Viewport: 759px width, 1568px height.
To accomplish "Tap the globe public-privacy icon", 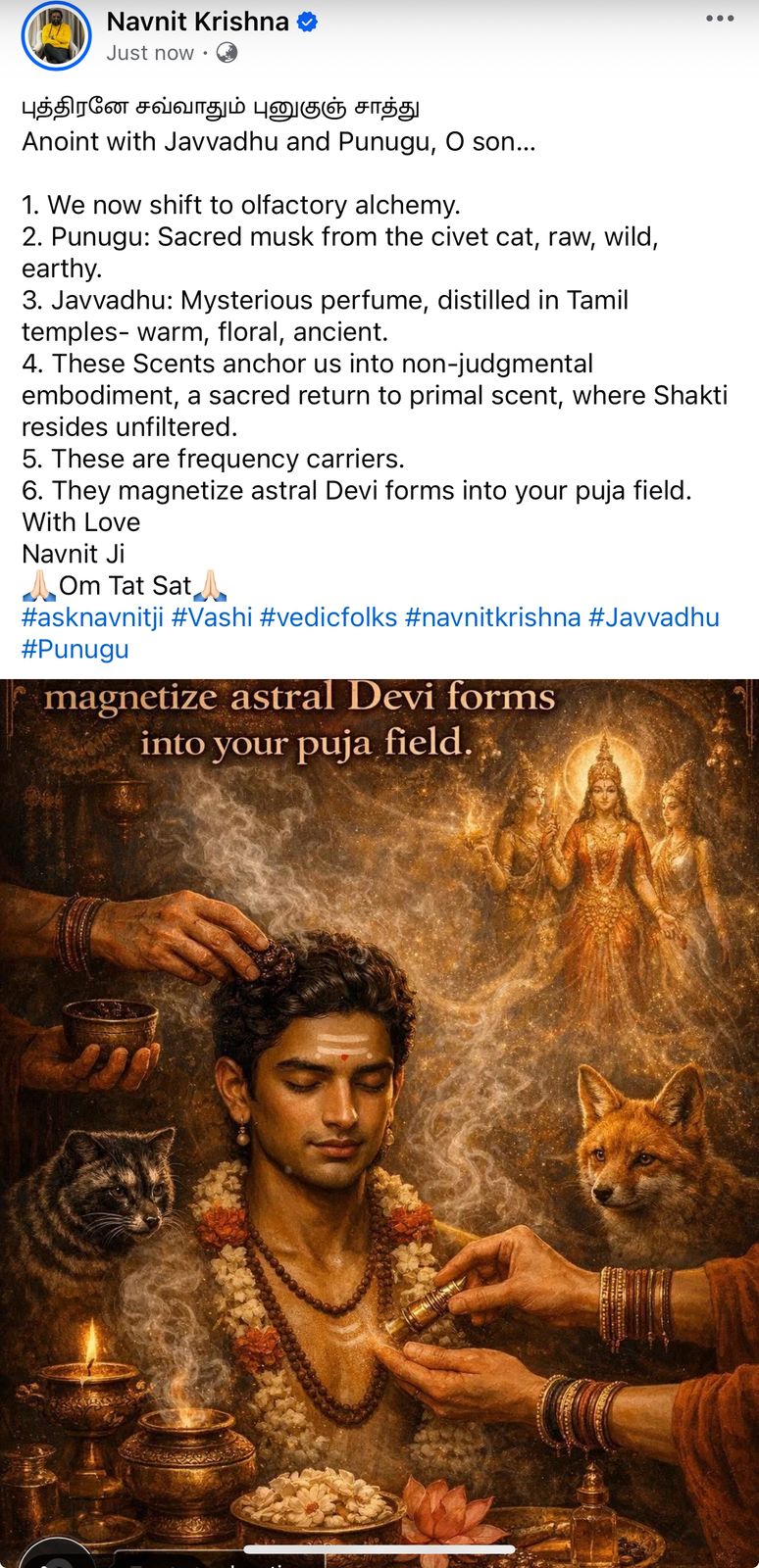I will click(x=227, y=53).
